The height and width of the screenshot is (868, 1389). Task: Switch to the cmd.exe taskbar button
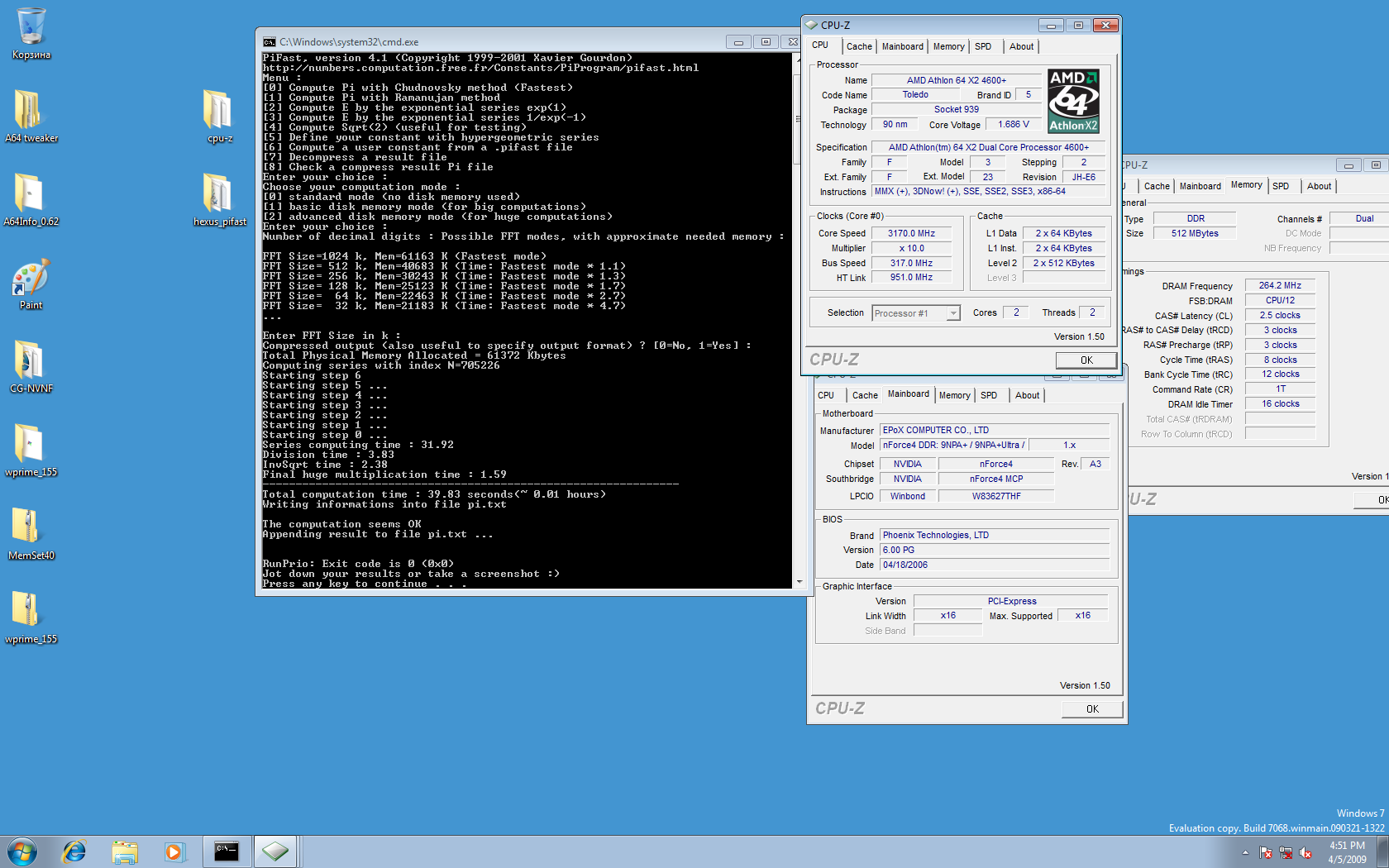pos(227,851)
